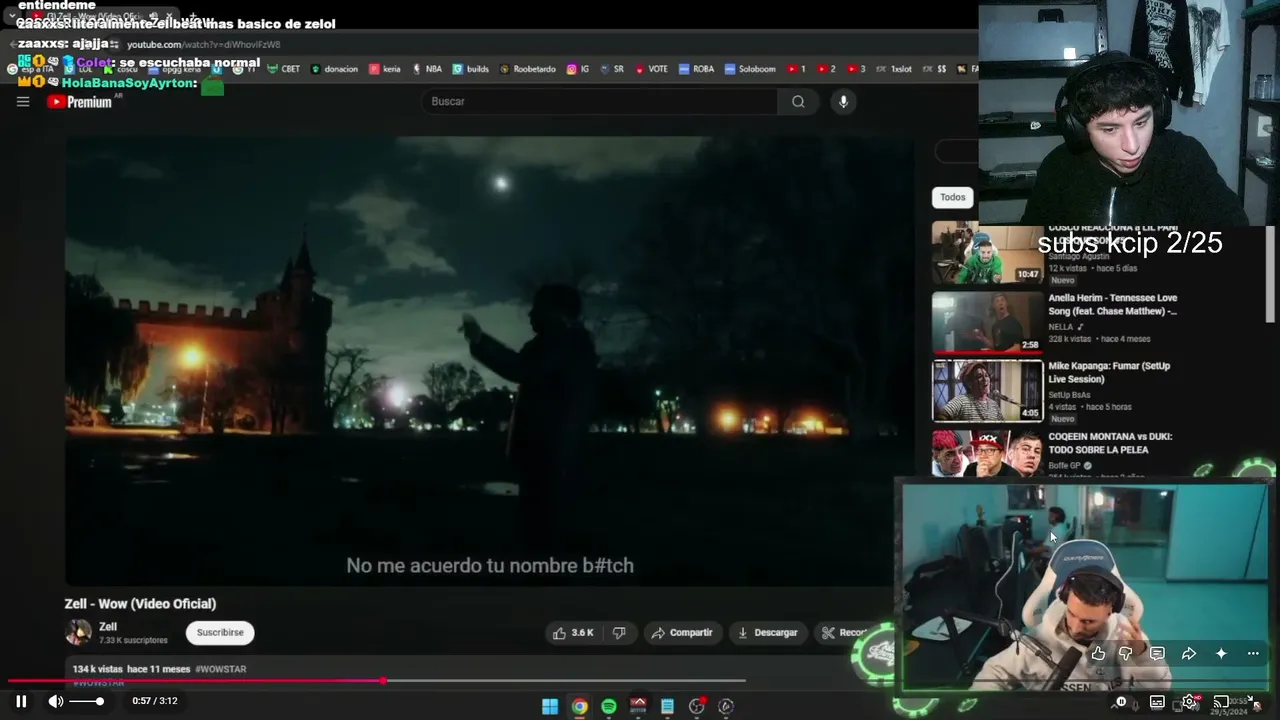The image size is (1280, 720).
Task: Open the VOTE bookmark
Action: coord(651,69)
